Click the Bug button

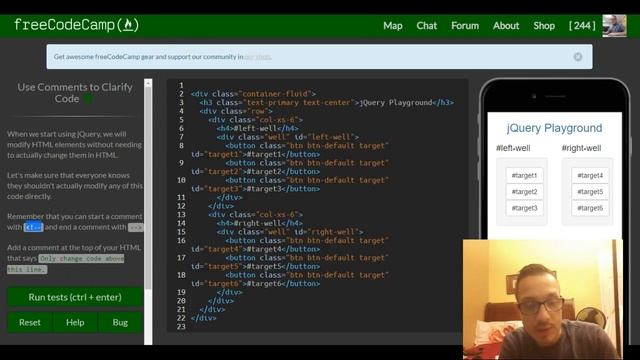coord(120,322)
